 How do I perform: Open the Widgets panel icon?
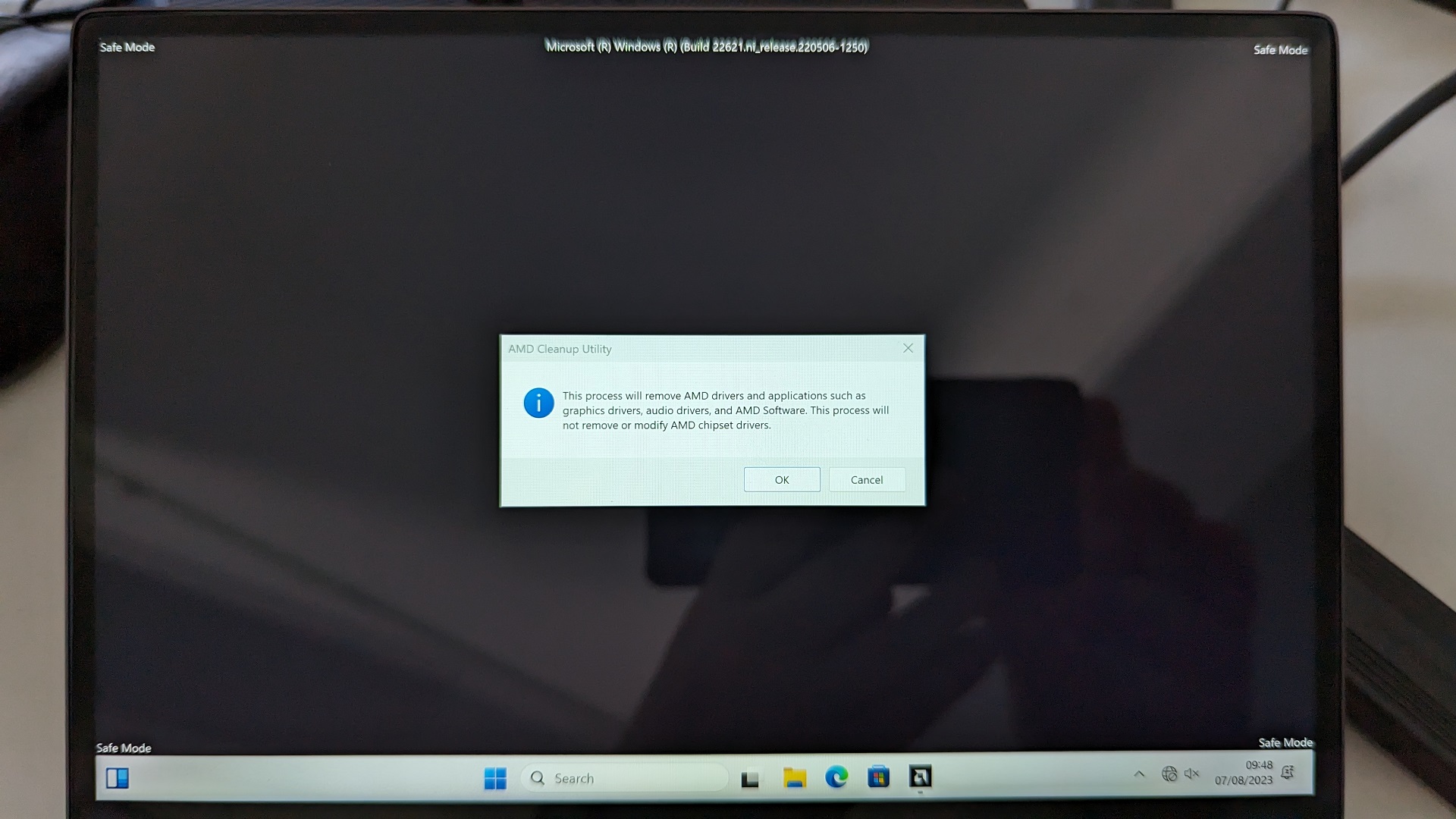click(x=118, y=778)
